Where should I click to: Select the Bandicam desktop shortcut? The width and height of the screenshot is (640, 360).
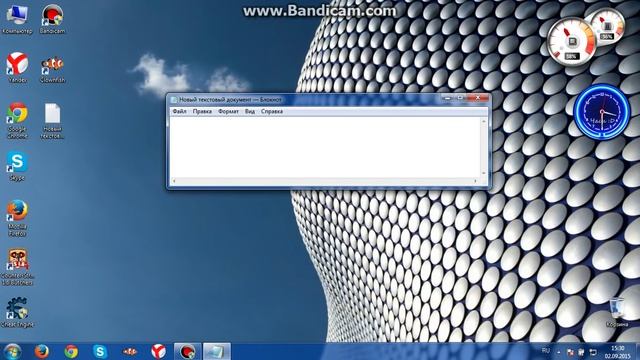pyautogui.click(x=52, y=19)
